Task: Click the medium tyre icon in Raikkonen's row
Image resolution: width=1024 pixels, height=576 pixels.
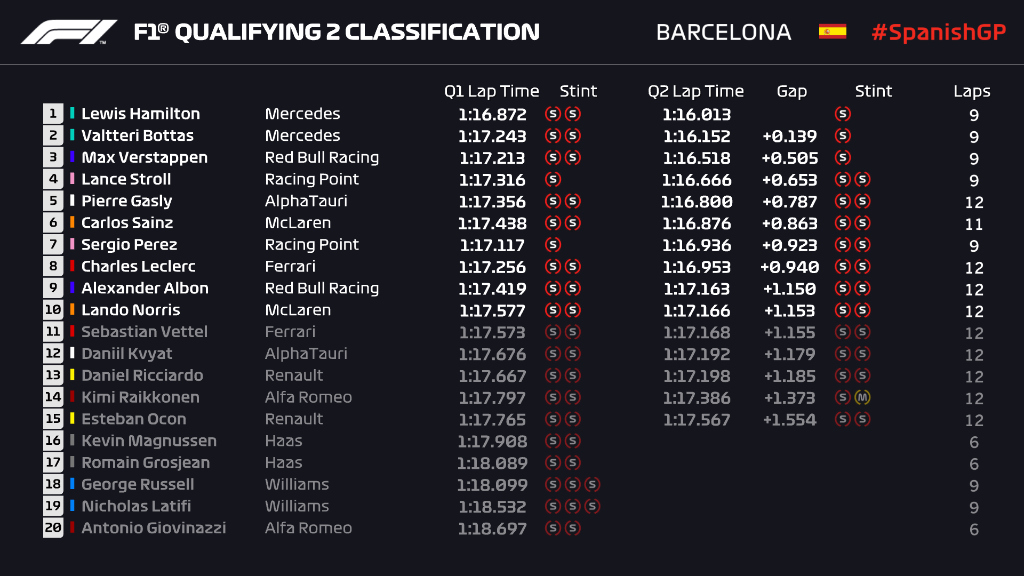Action: (x=863, y=397)
